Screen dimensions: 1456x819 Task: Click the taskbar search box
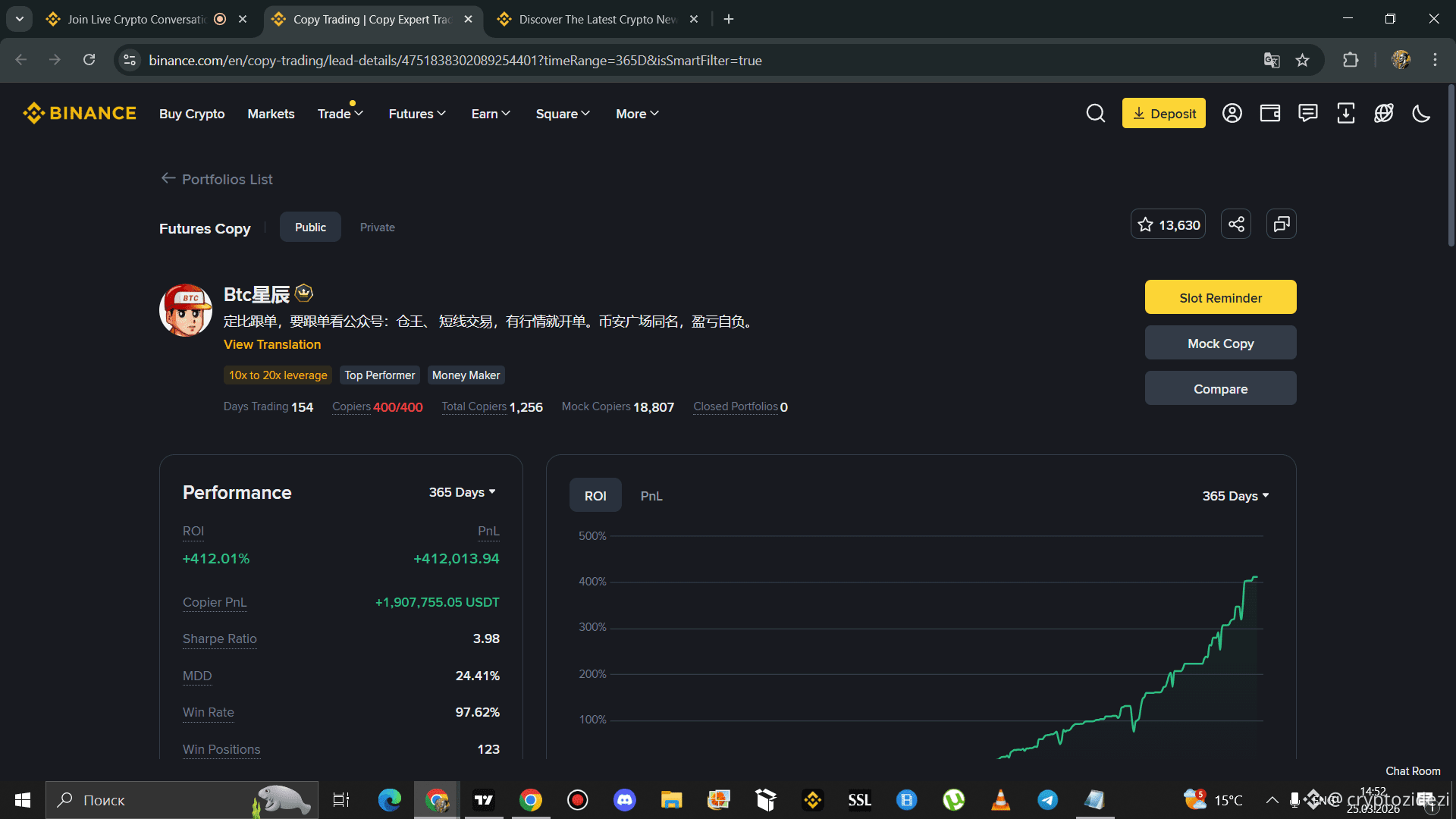click(x=182, y=800)
